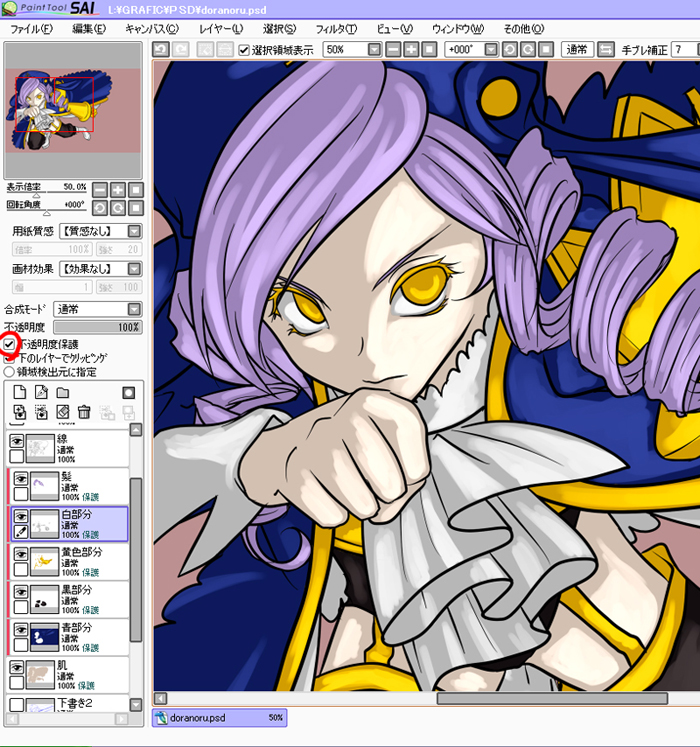700x747 pixels.
Task: Click the pen icon on 白部分 layer
Action: [21, 532]
